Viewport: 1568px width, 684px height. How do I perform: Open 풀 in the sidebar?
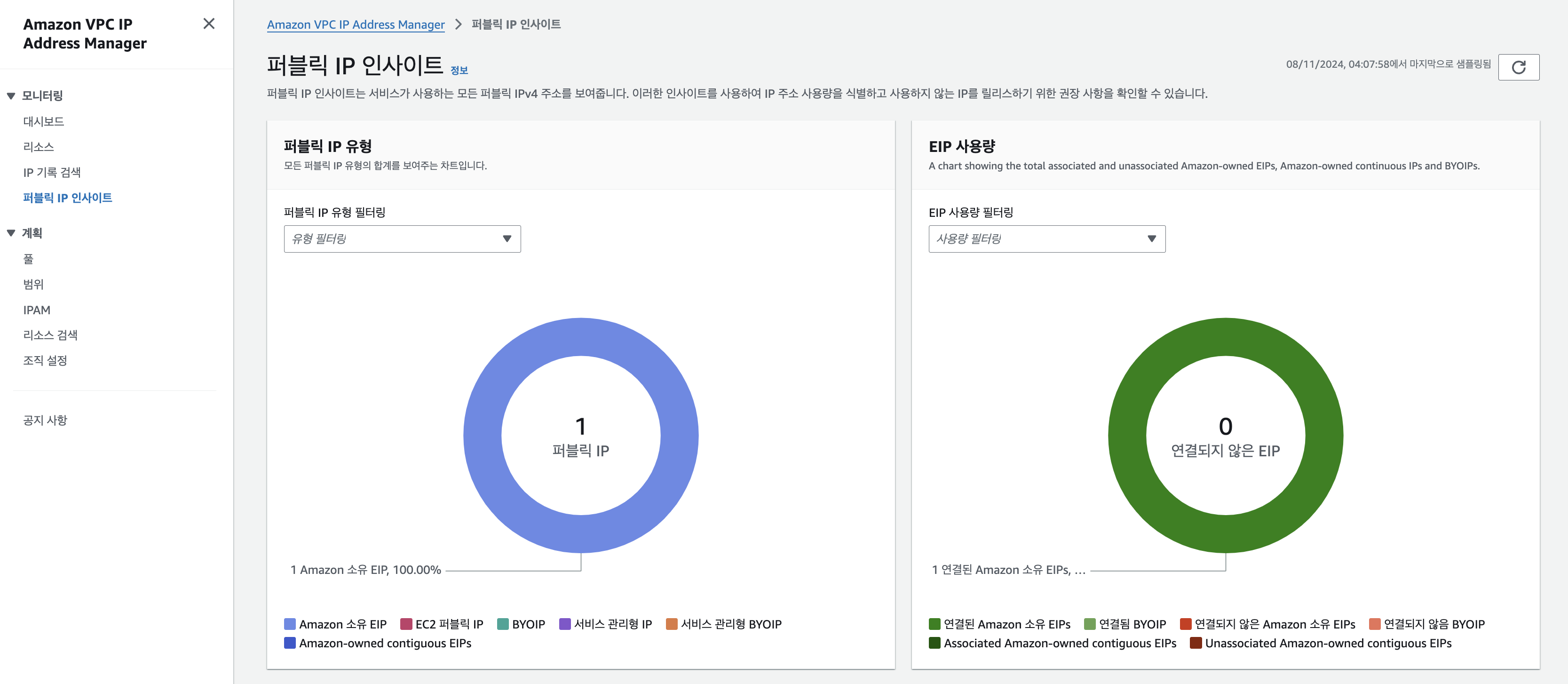(x=28, y=259)
